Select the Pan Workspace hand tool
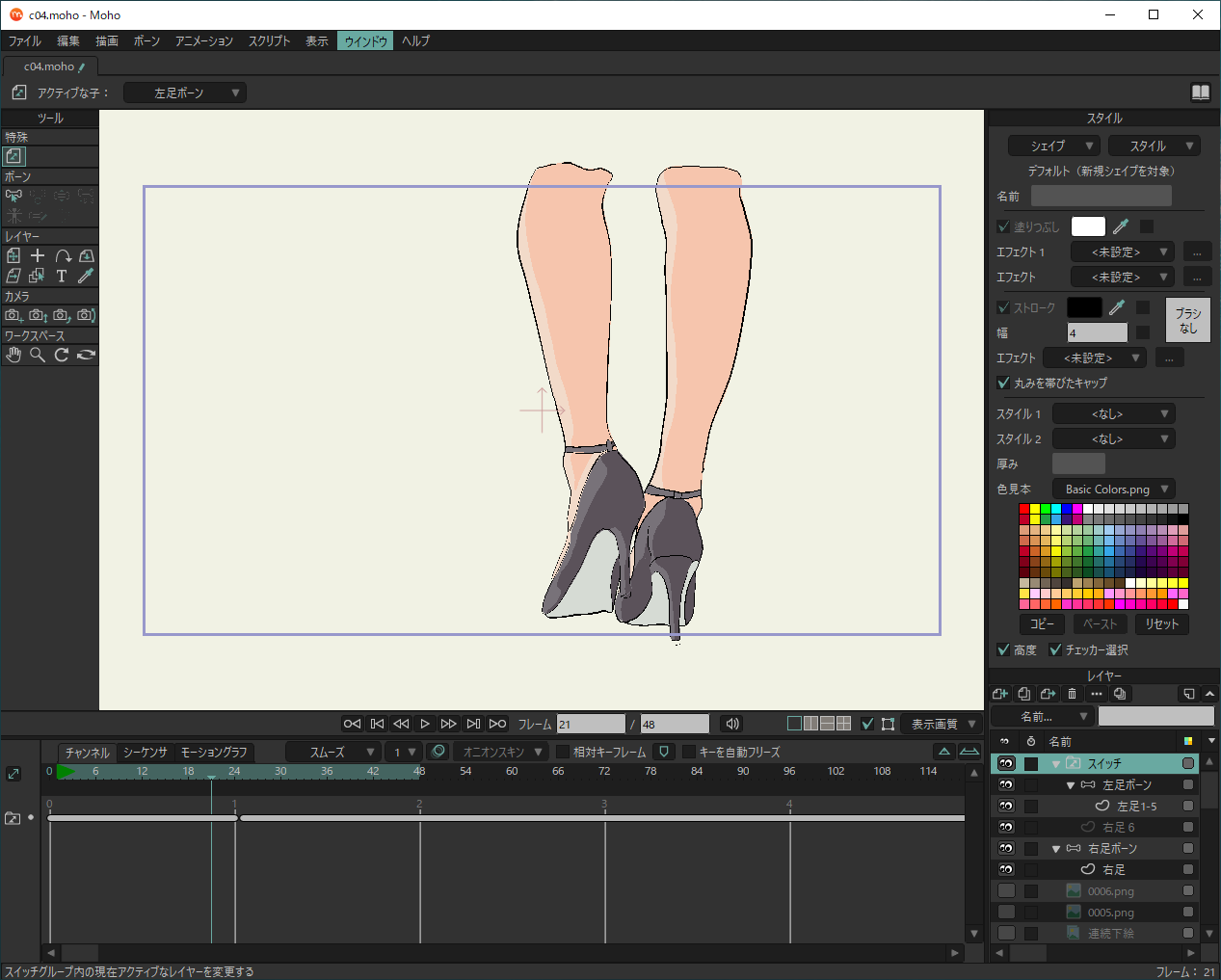 point(13,355)
